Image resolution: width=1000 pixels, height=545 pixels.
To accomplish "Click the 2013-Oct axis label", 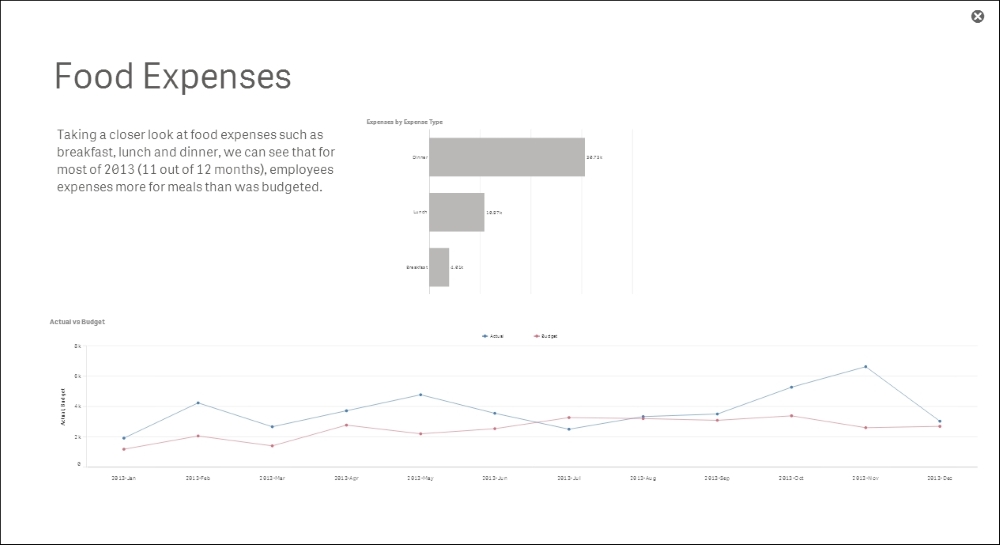I will [791, 477].
